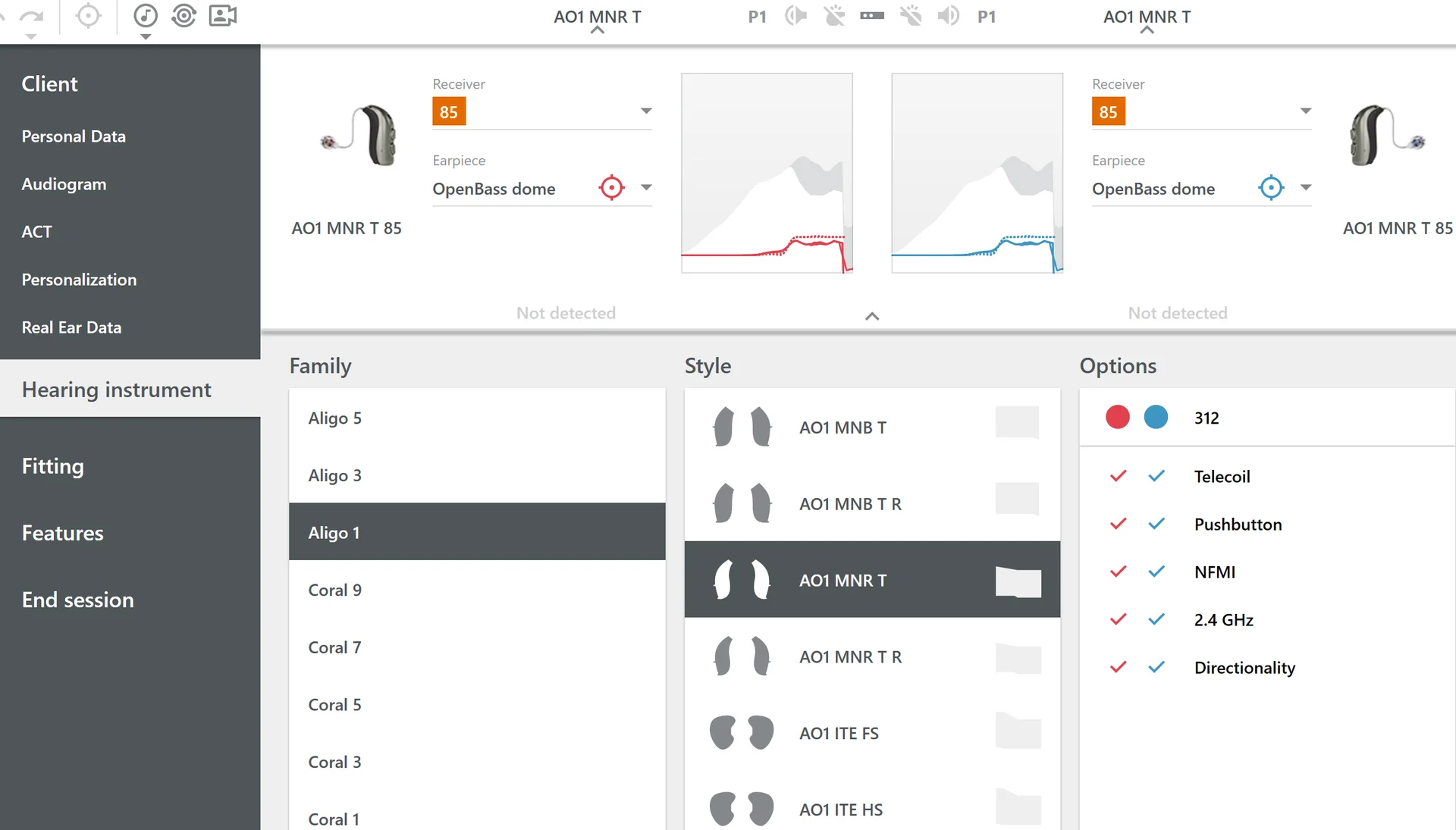Click the right unlink hand icon

(x=910, y=16)
